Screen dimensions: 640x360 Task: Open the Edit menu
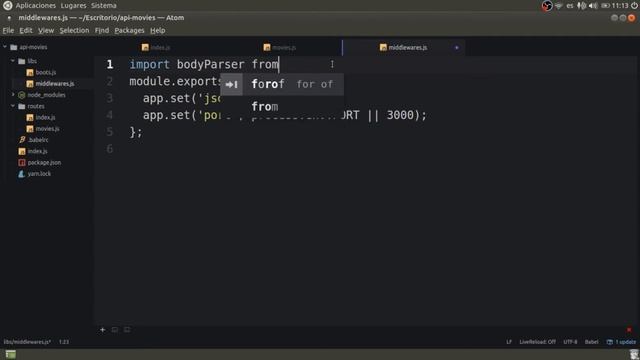pyautogui.click(x=26, y=31)
